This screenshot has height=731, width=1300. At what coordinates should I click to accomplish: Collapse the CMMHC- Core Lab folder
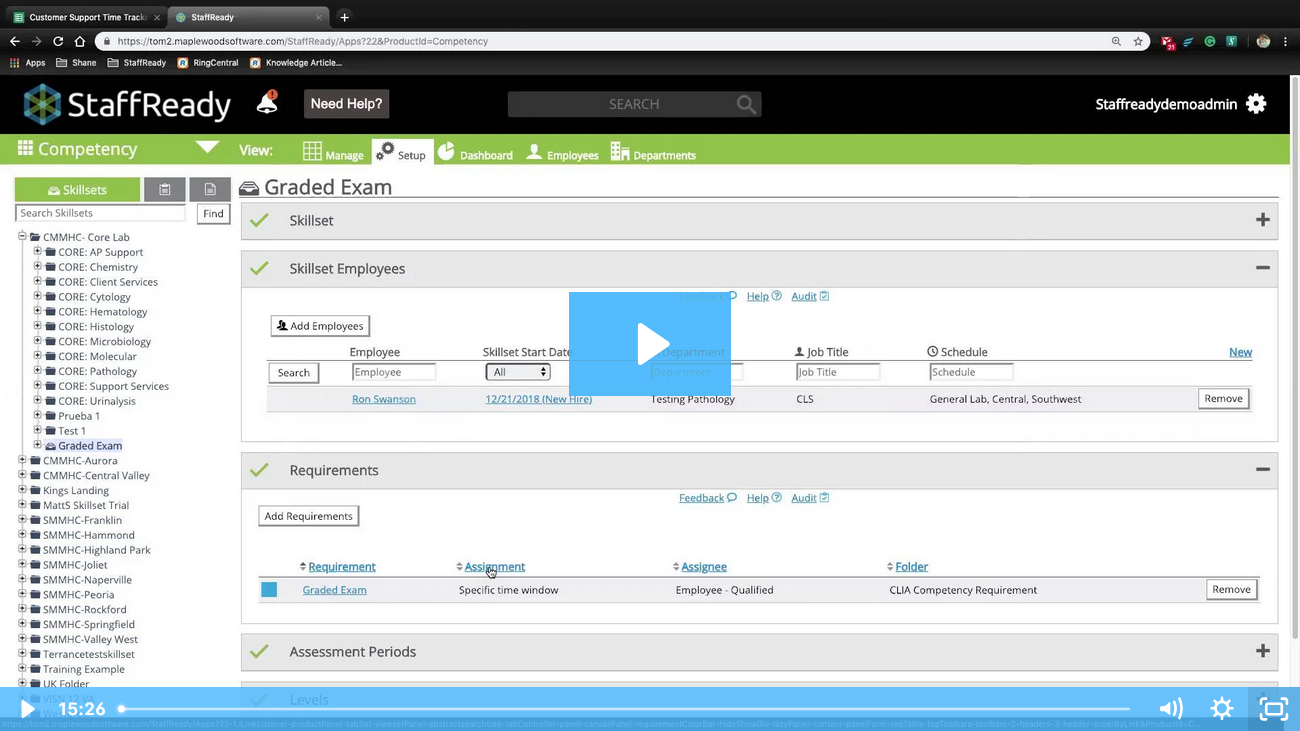point(22,237)
